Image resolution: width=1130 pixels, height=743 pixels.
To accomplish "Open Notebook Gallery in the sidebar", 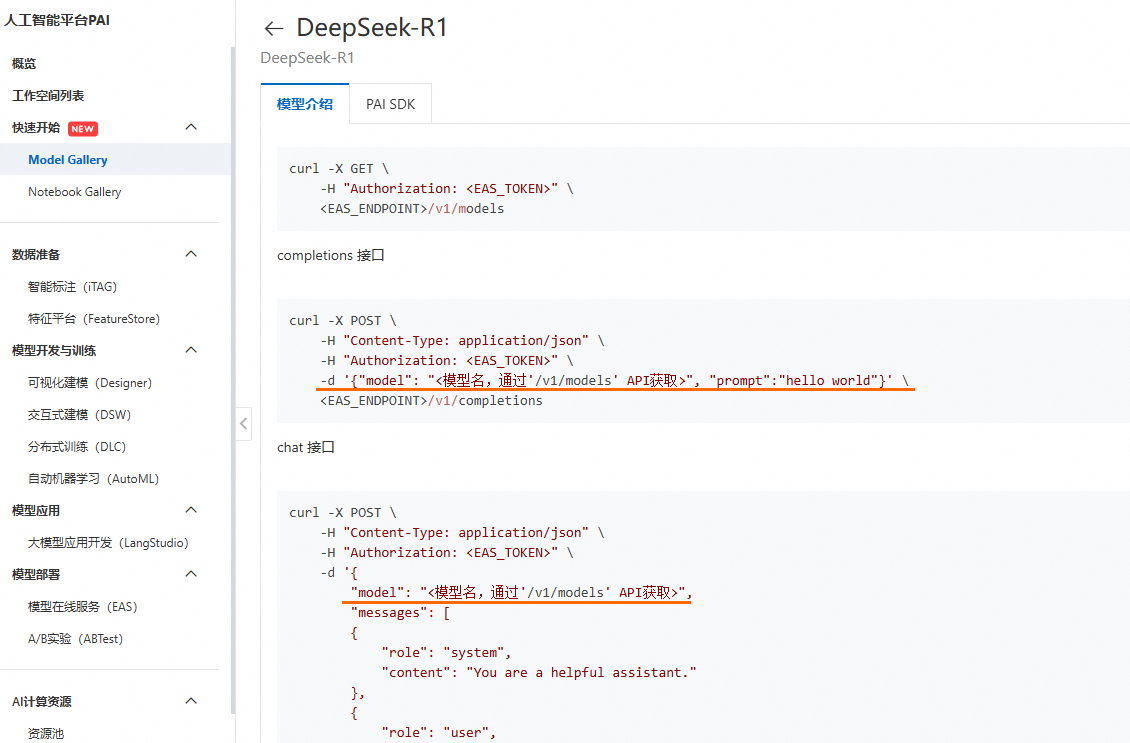I will click(75, 192).
